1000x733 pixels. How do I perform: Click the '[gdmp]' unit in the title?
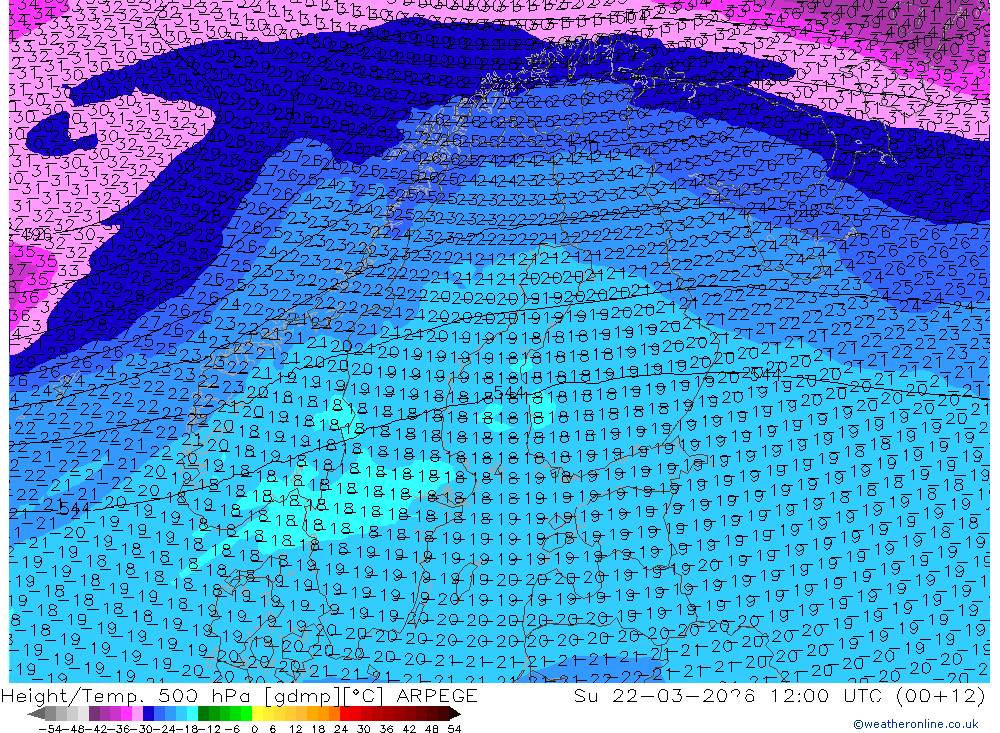302,696
